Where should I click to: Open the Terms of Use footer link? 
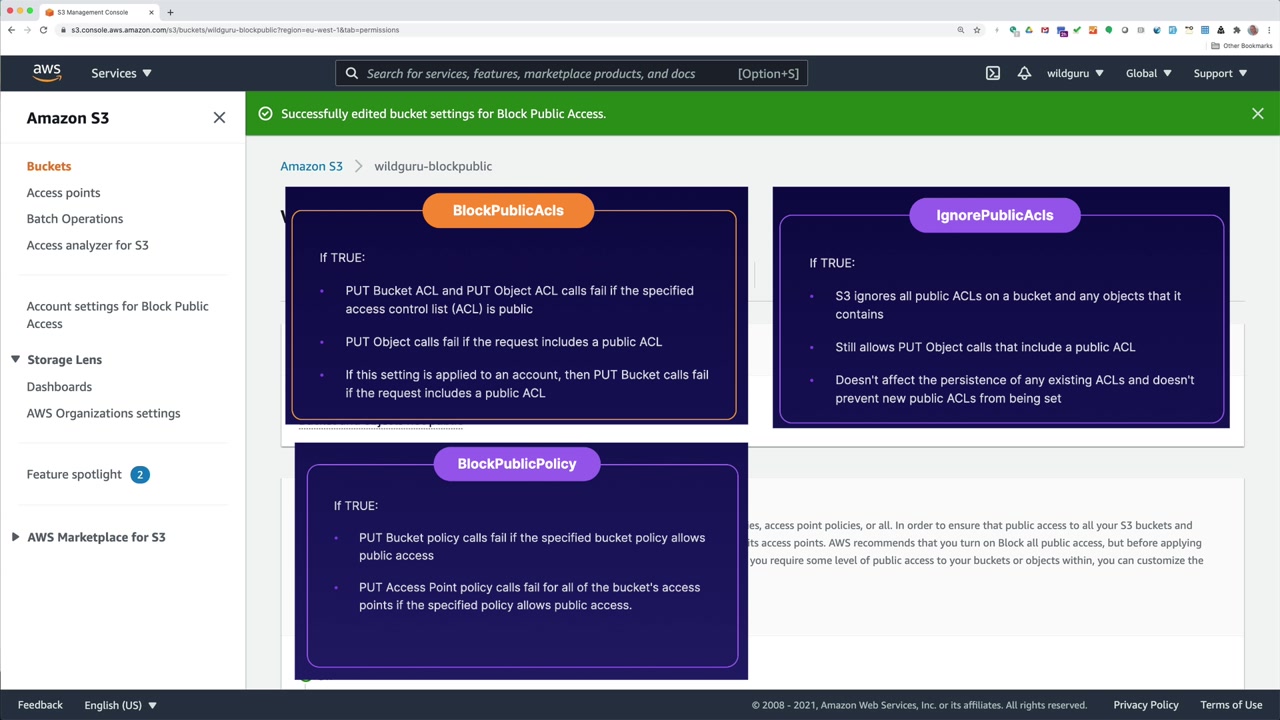tap(1231, 705)
